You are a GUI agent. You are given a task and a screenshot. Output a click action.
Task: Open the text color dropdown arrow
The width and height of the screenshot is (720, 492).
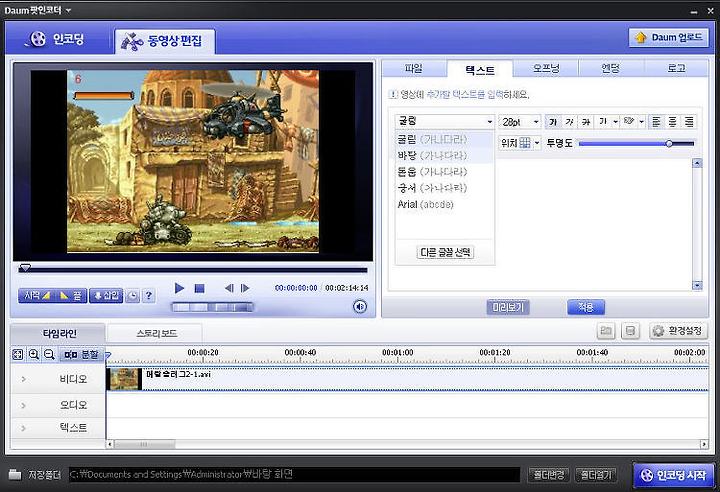pyautogui.click(x=615, y=122)
